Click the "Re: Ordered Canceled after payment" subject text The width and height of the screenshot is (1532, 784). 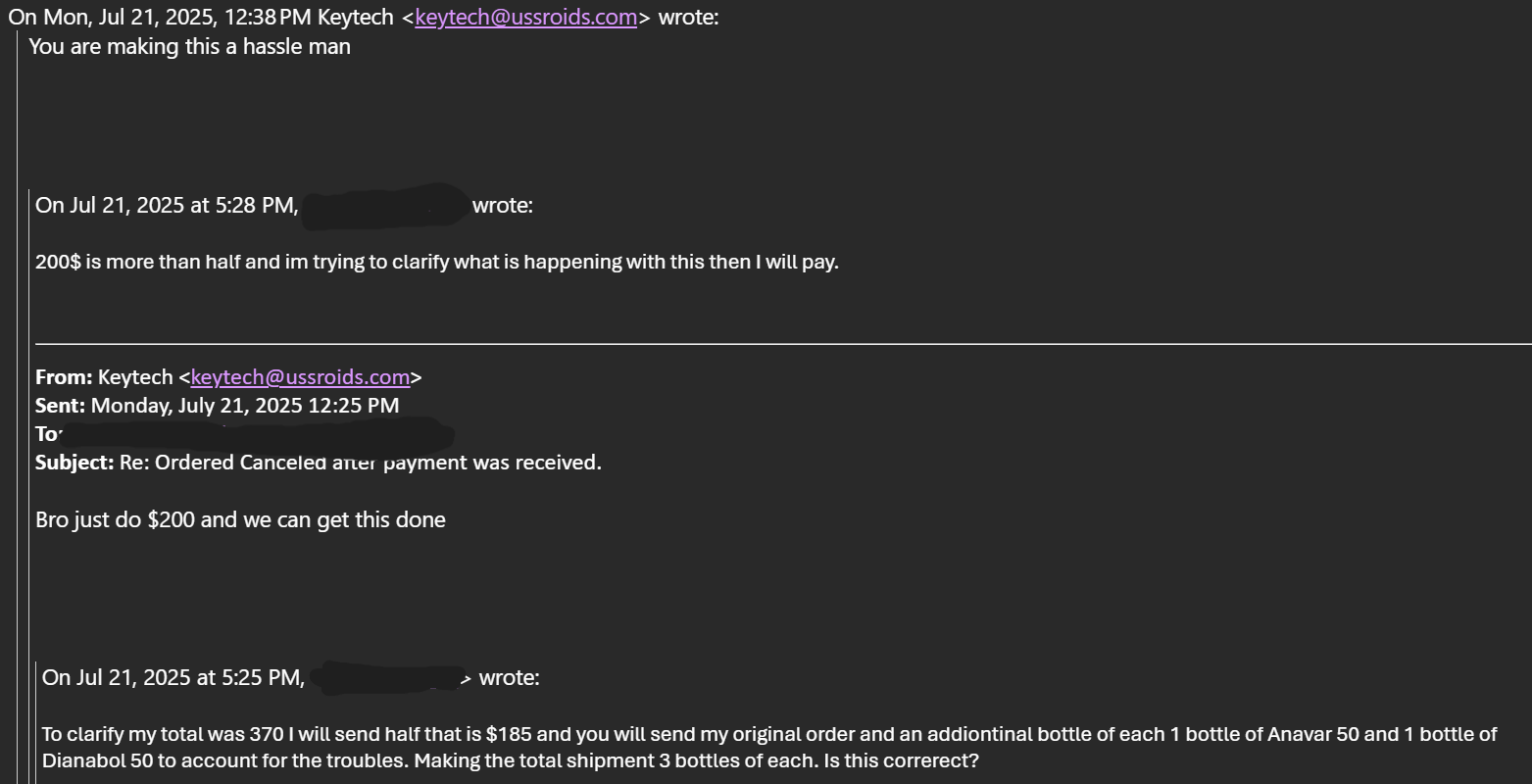(361, 463)
